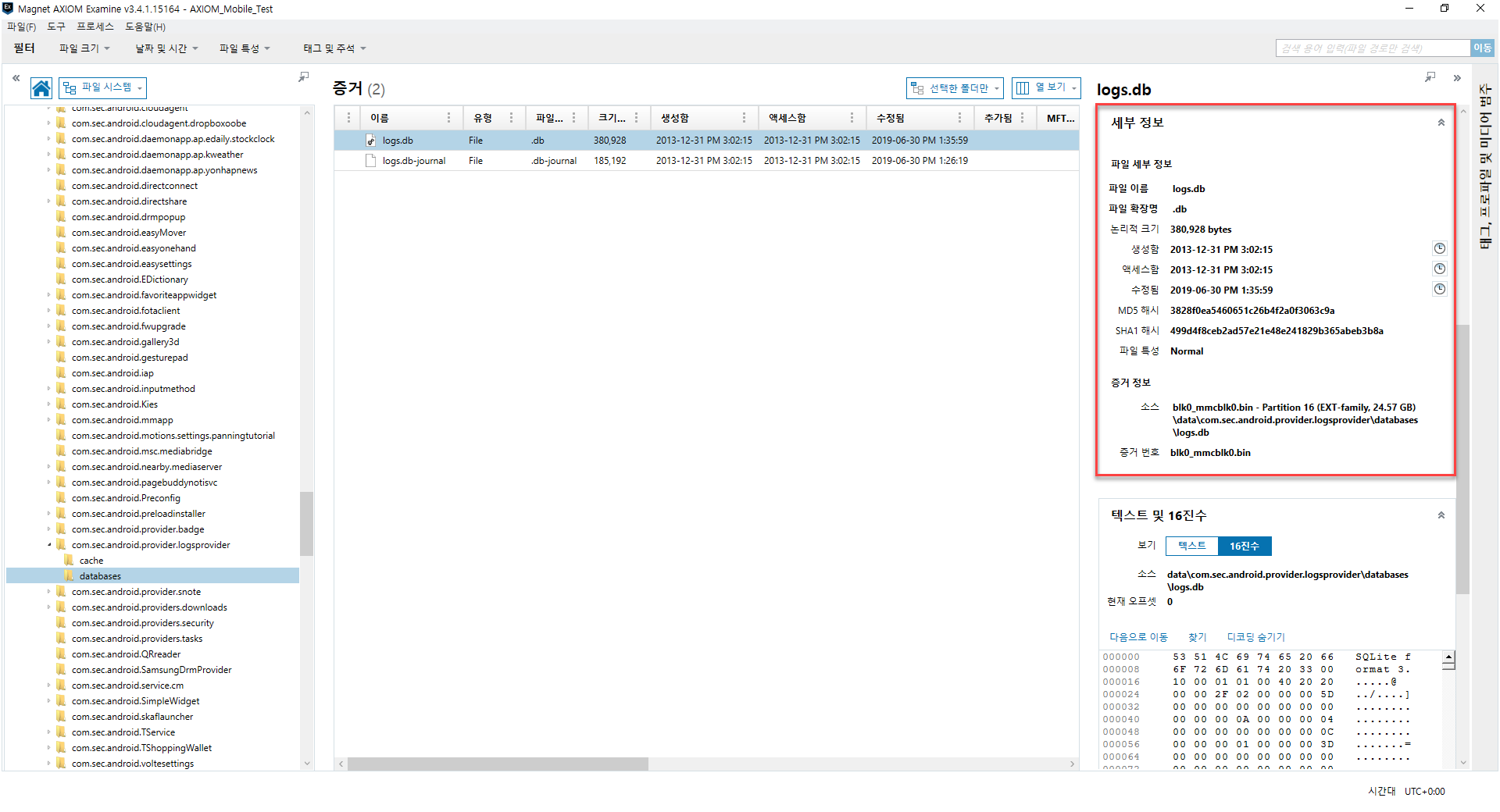Image resolution: width=1500 pixels, height=812 pixels.
Task: Click the clock icon beside 액세스함 timestamp
Action: click(1439, 269)
